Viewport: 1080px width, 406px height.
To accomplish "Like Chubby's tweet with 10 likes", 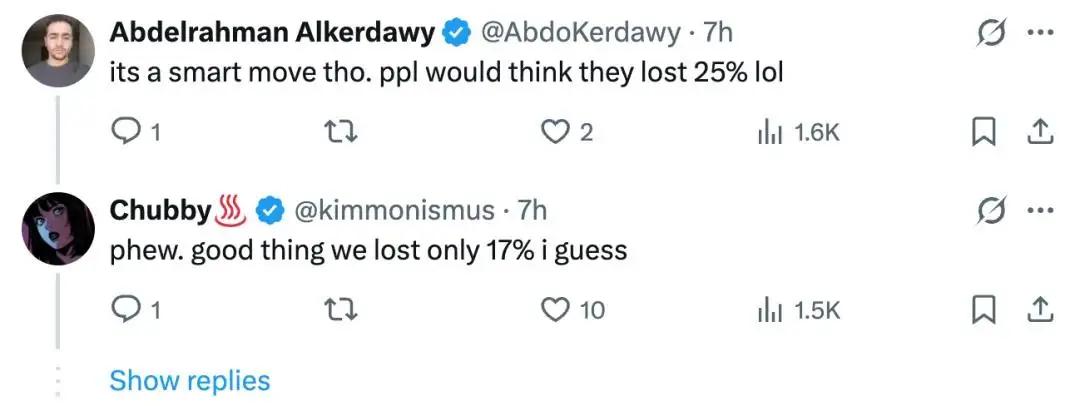I will coord(573,312).
